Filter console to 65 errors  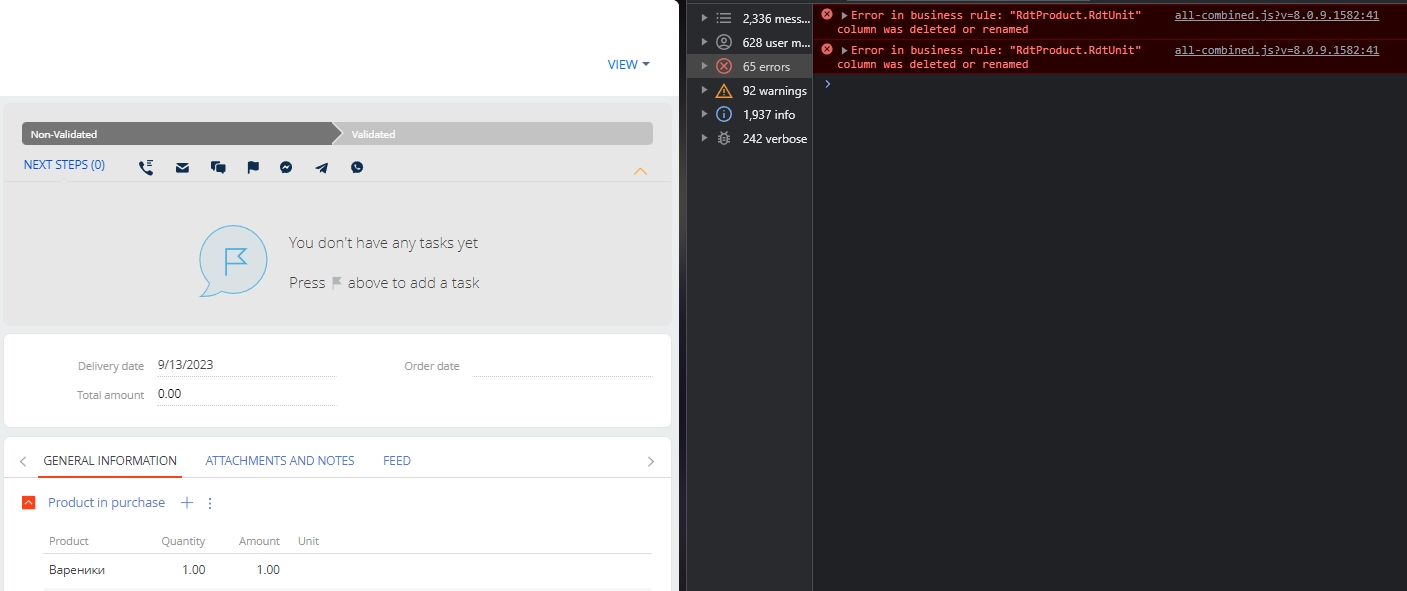[x=750, y=66]
